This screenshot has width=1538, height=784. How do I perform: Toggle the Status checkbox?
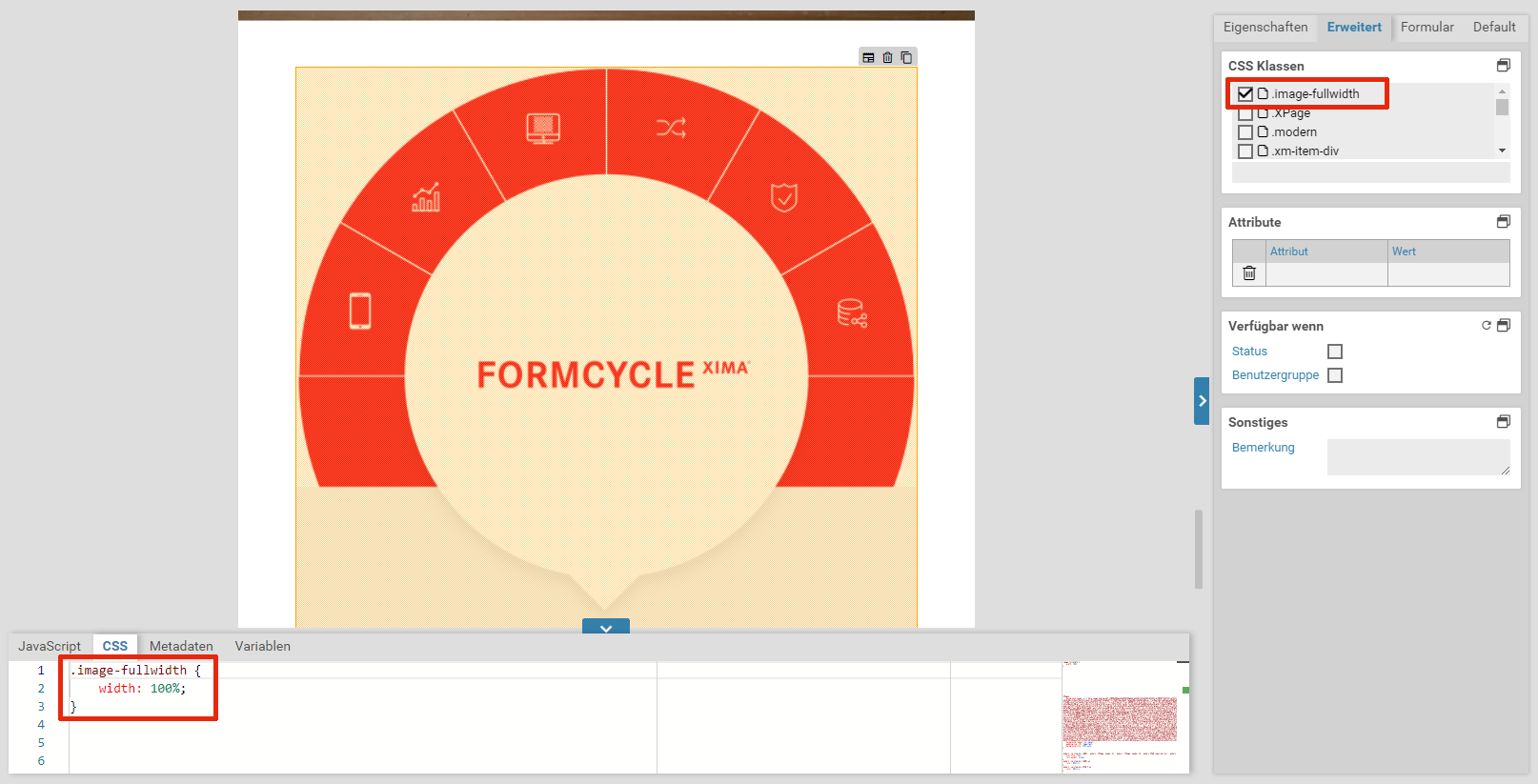pyautogui.click(x=1335, y=352)
